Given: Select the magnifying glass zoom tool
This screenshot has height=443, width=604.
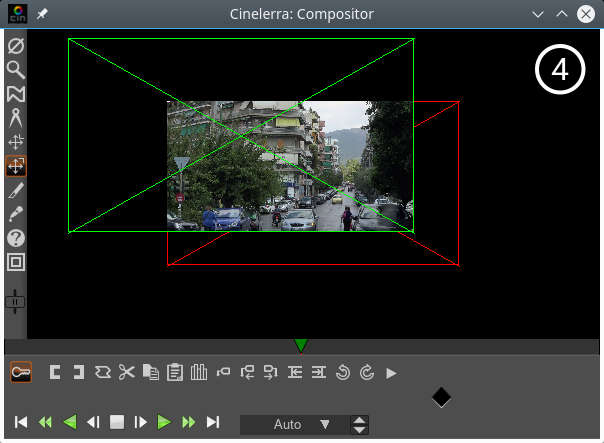Looking at the screenshot, I should click(16, 70).
